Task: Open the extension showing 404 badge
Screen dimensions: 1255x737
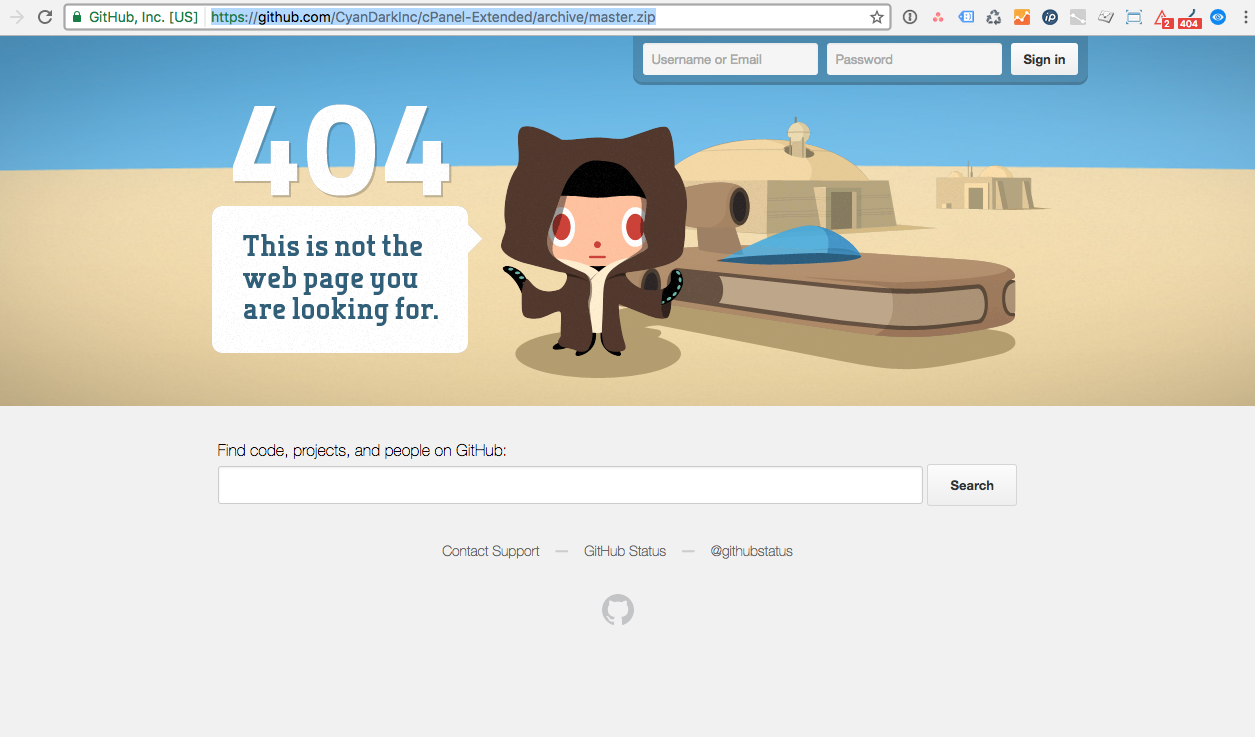Action: coord(1190,18)
